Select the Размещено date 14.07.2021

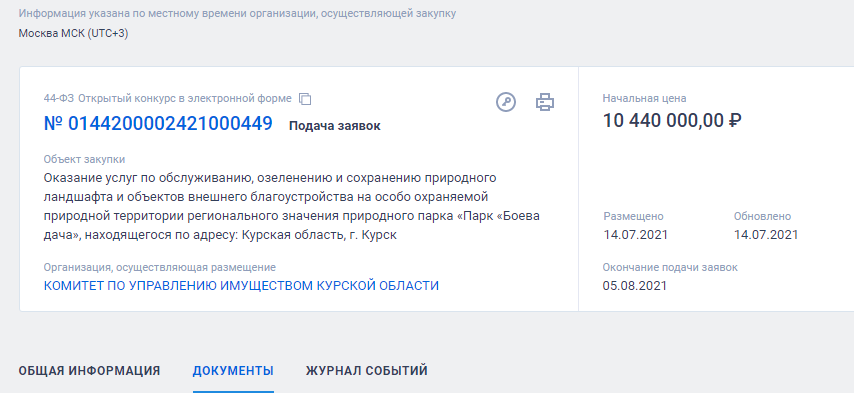tap(636, 235)
